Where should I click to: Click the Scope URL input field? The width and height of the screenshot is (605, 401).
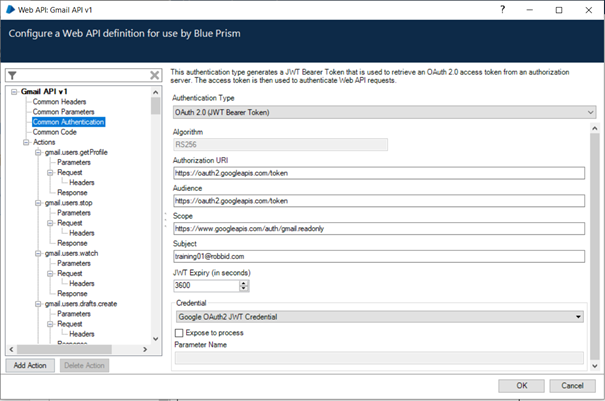[x=377, y=229]
